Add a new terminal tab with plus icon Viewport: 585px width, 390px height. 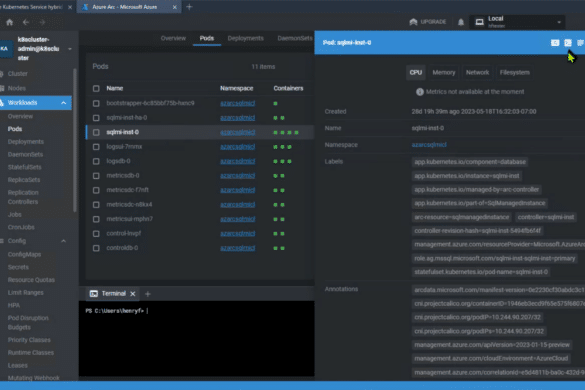(148, 294)
